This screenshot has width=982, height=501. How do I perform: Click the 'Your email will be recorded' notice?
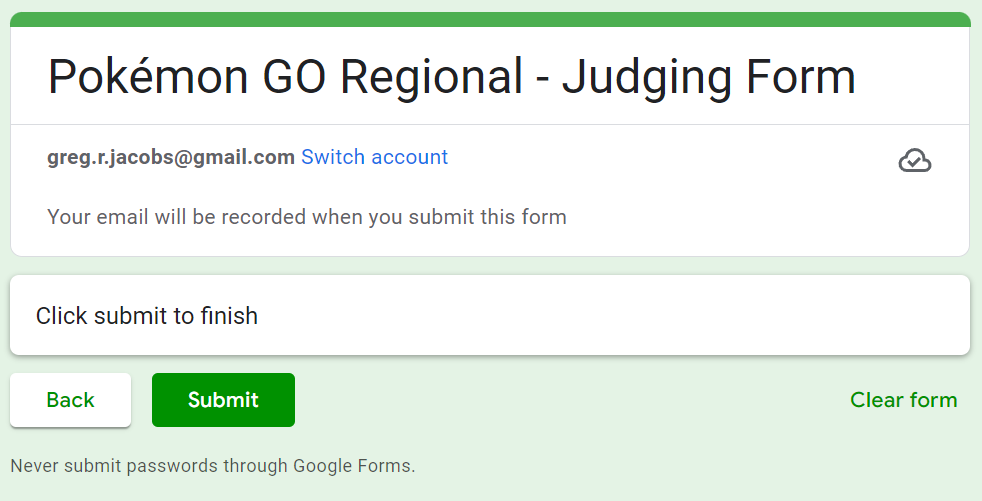coord(306,216)
